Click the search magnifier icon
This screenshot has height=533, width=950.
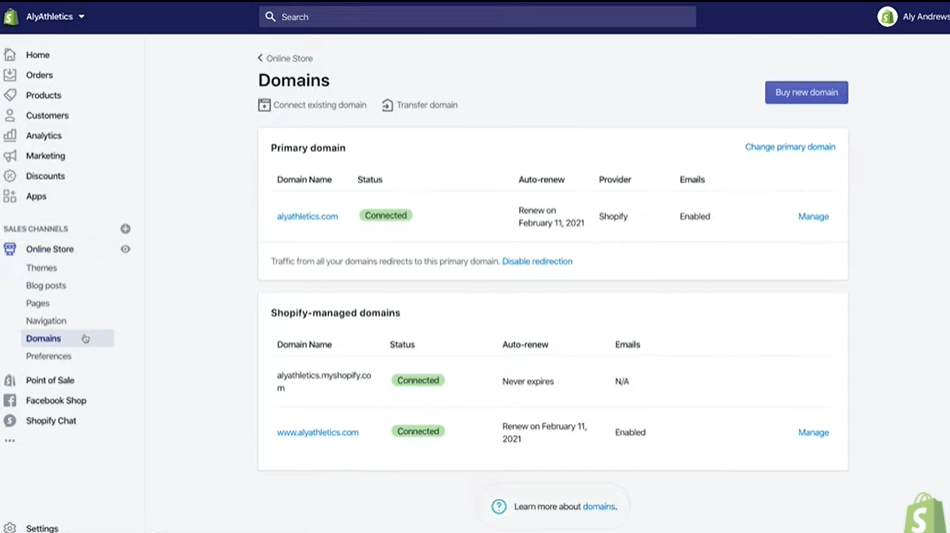[270, 16]
